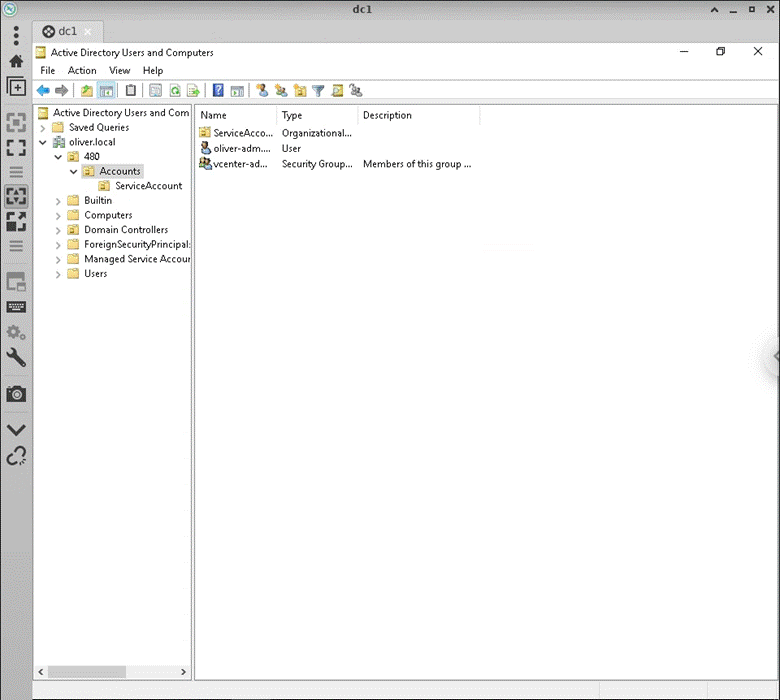Open preferences via the gears sidebar icon
Image resolution: width=780 pixels, height=700 pixels.
pos(16,332)
